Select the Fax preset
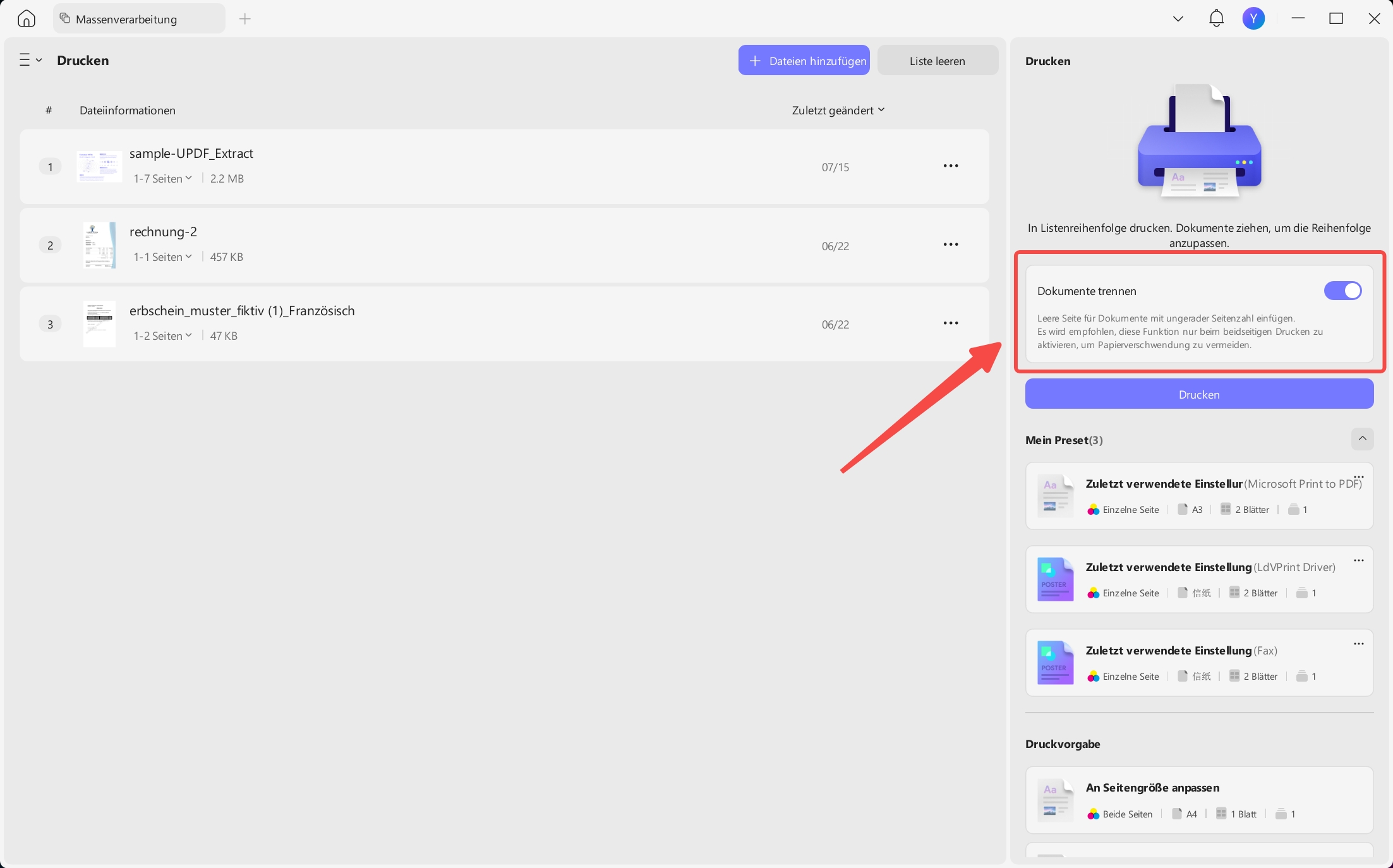 tap(1199, 663)
